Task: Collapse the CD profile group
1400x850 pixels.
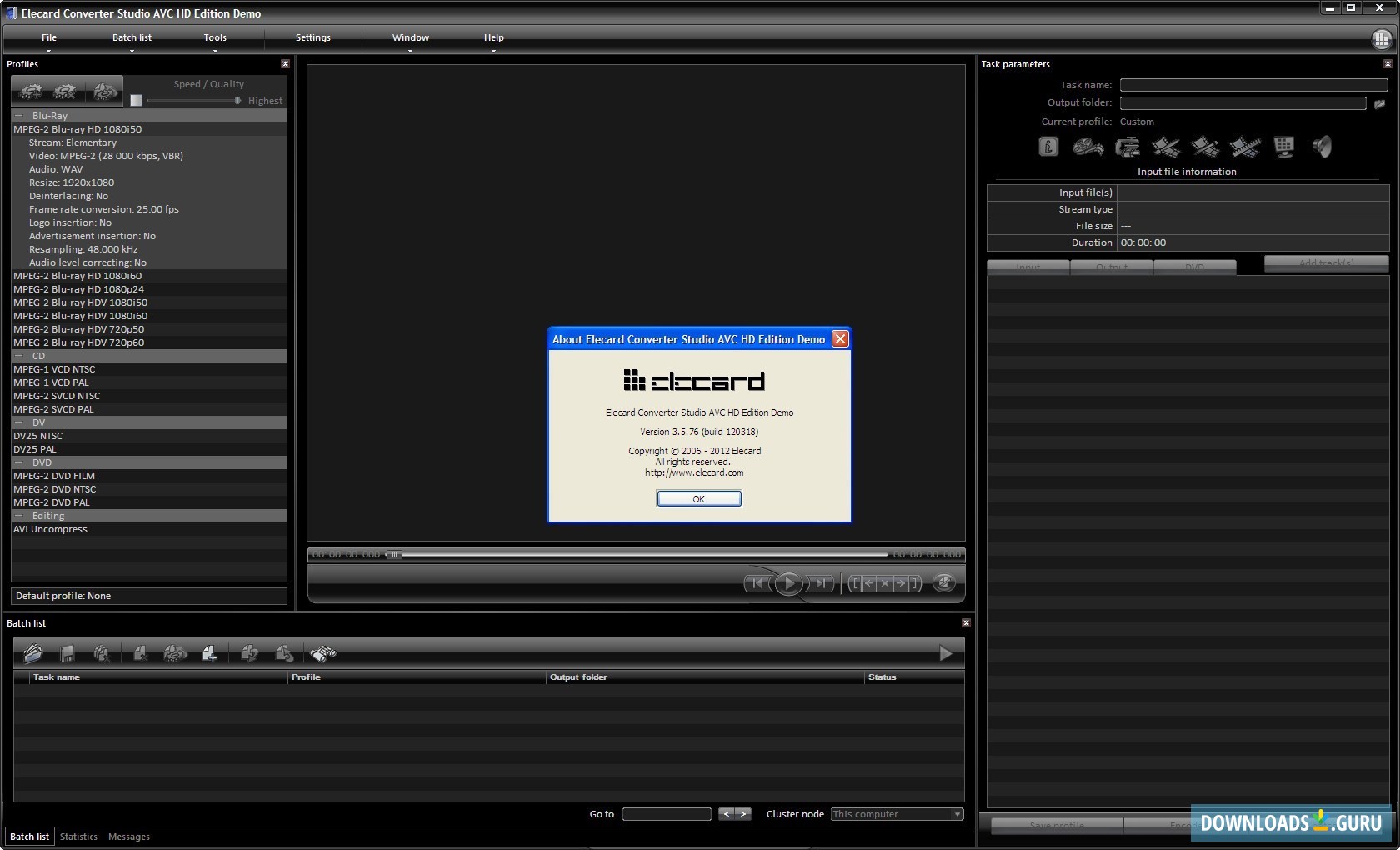Action: click(18, 356)
